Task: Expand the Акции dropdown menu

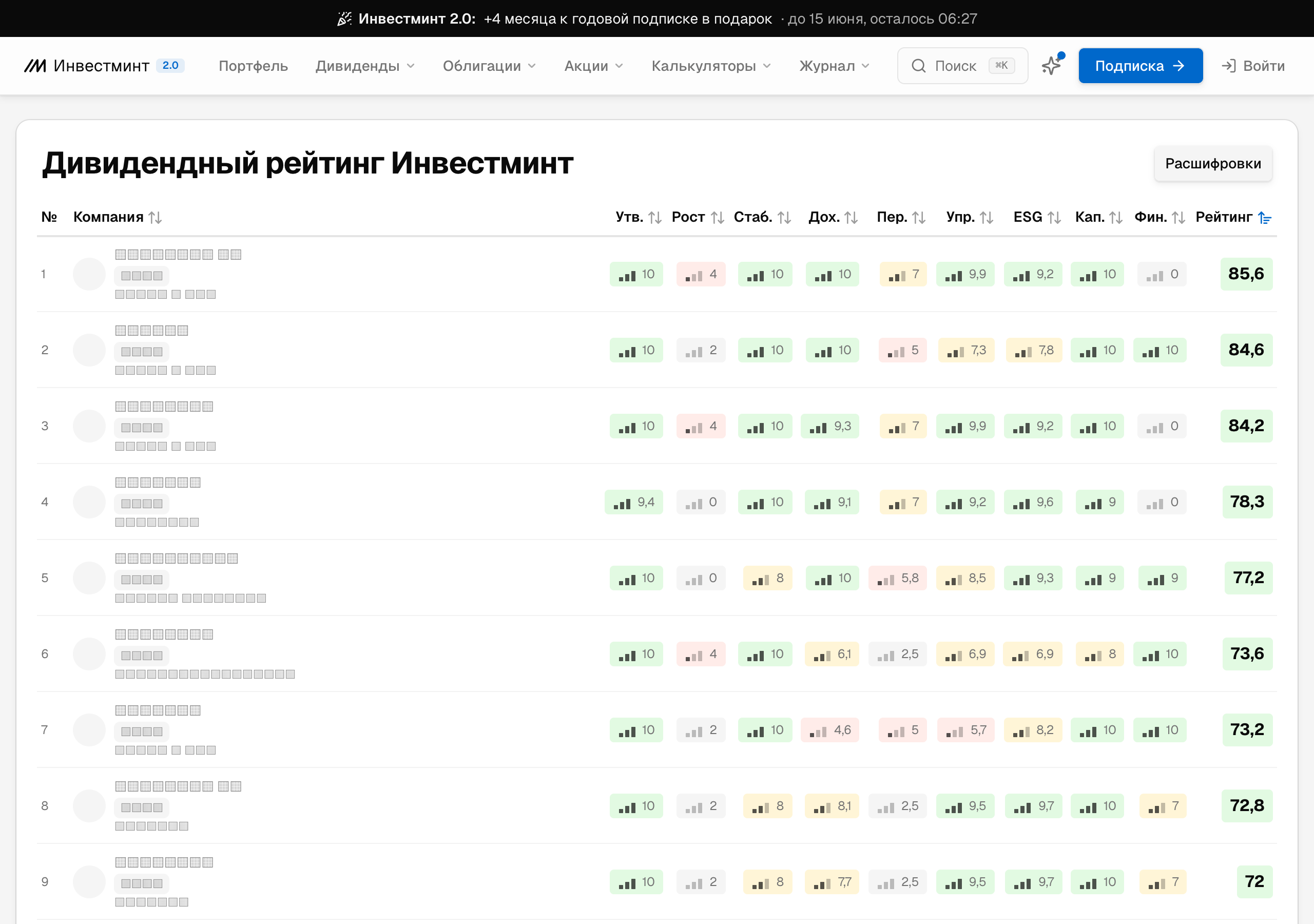Action: coord(593,66)
